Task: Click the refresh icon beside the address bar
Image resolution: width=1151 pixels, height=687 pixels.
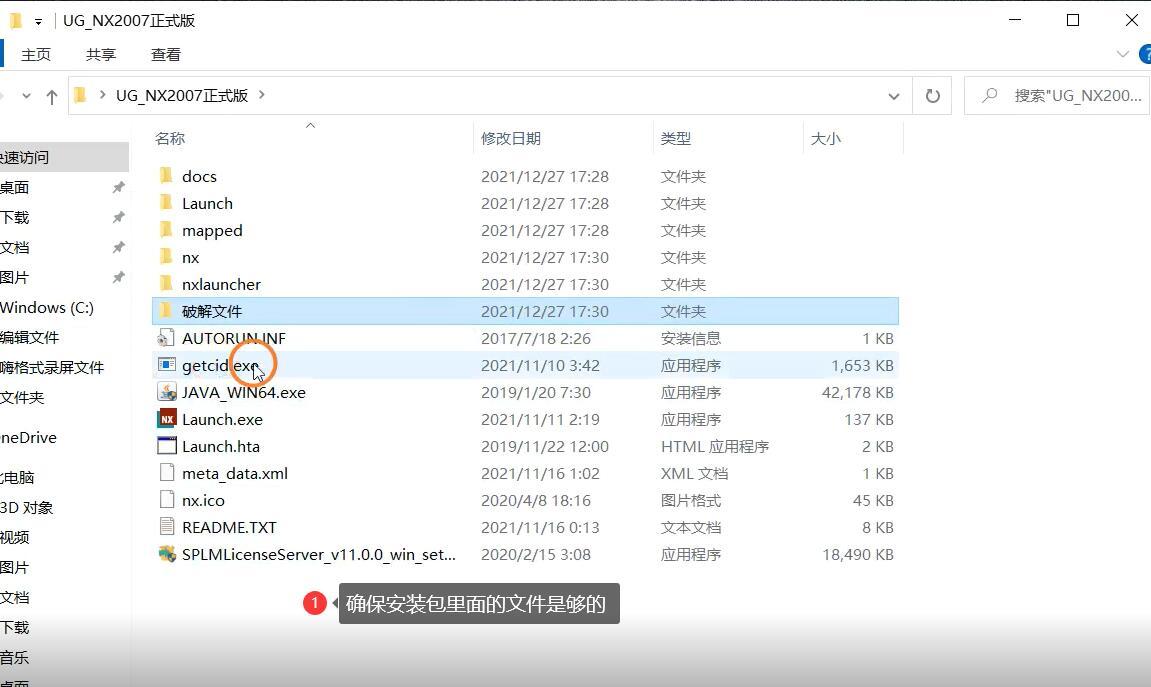Action: (x=932, y=95)
